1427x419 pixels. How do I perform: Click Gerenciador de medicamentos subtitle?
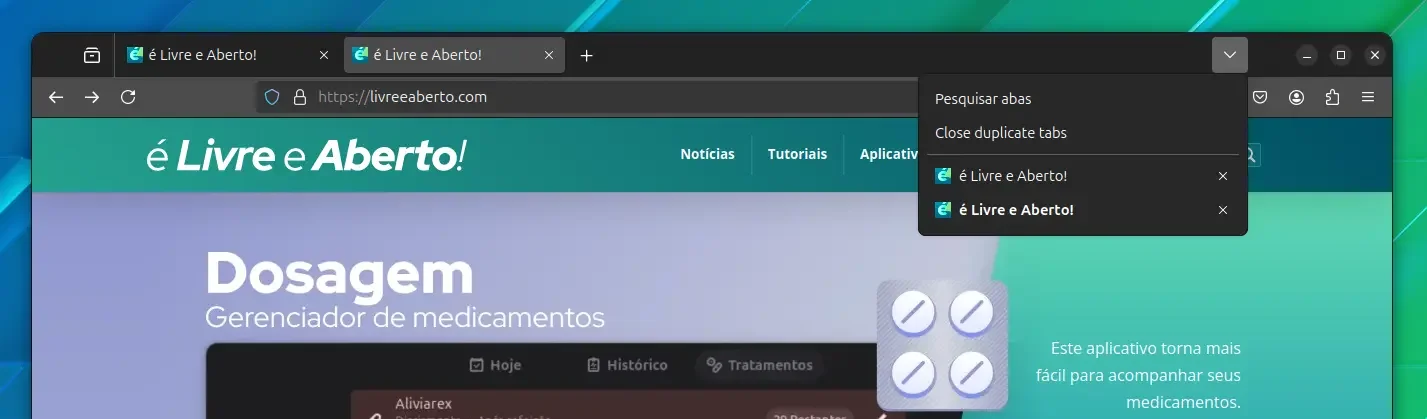[x=405, y=318]
